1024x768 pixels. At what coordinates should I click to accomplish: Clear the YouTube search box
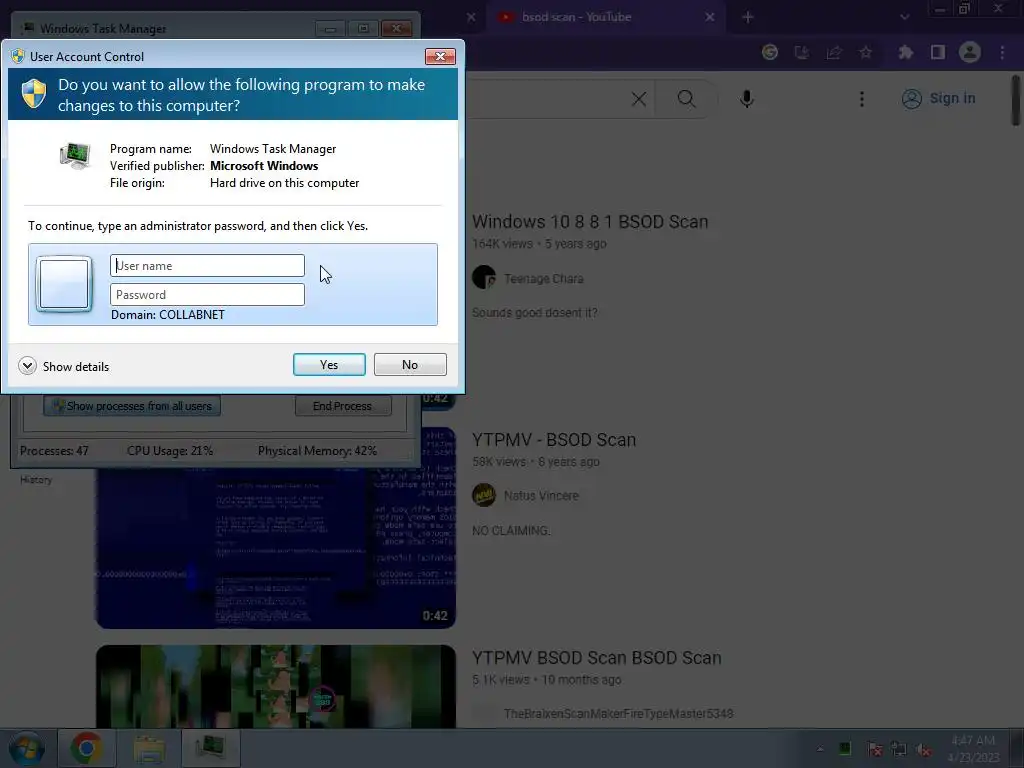point(639,99)
